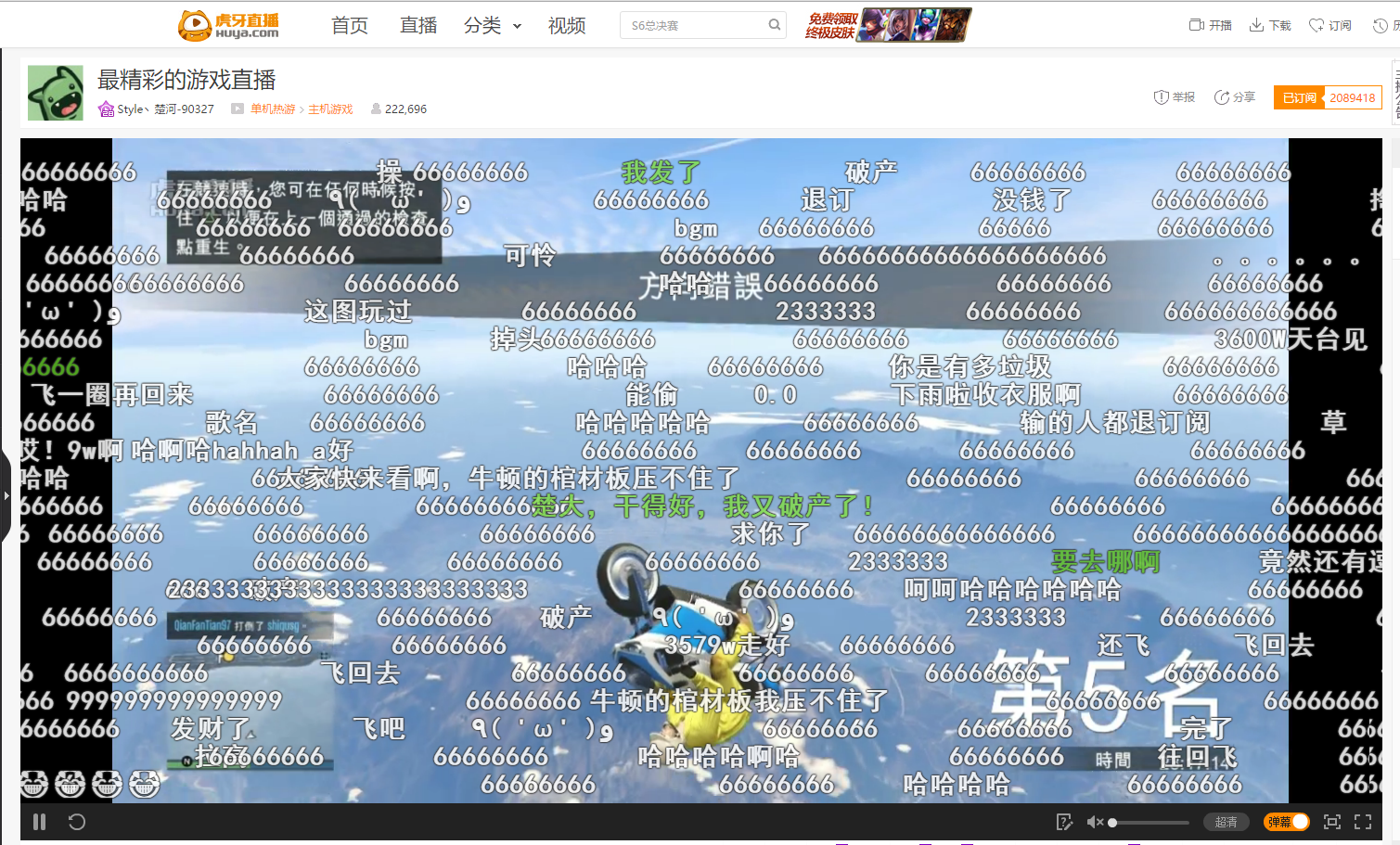Expand the 分类 category dropdown
The height and width of the screenshot is (845, 1400).
tap(492, 26)
